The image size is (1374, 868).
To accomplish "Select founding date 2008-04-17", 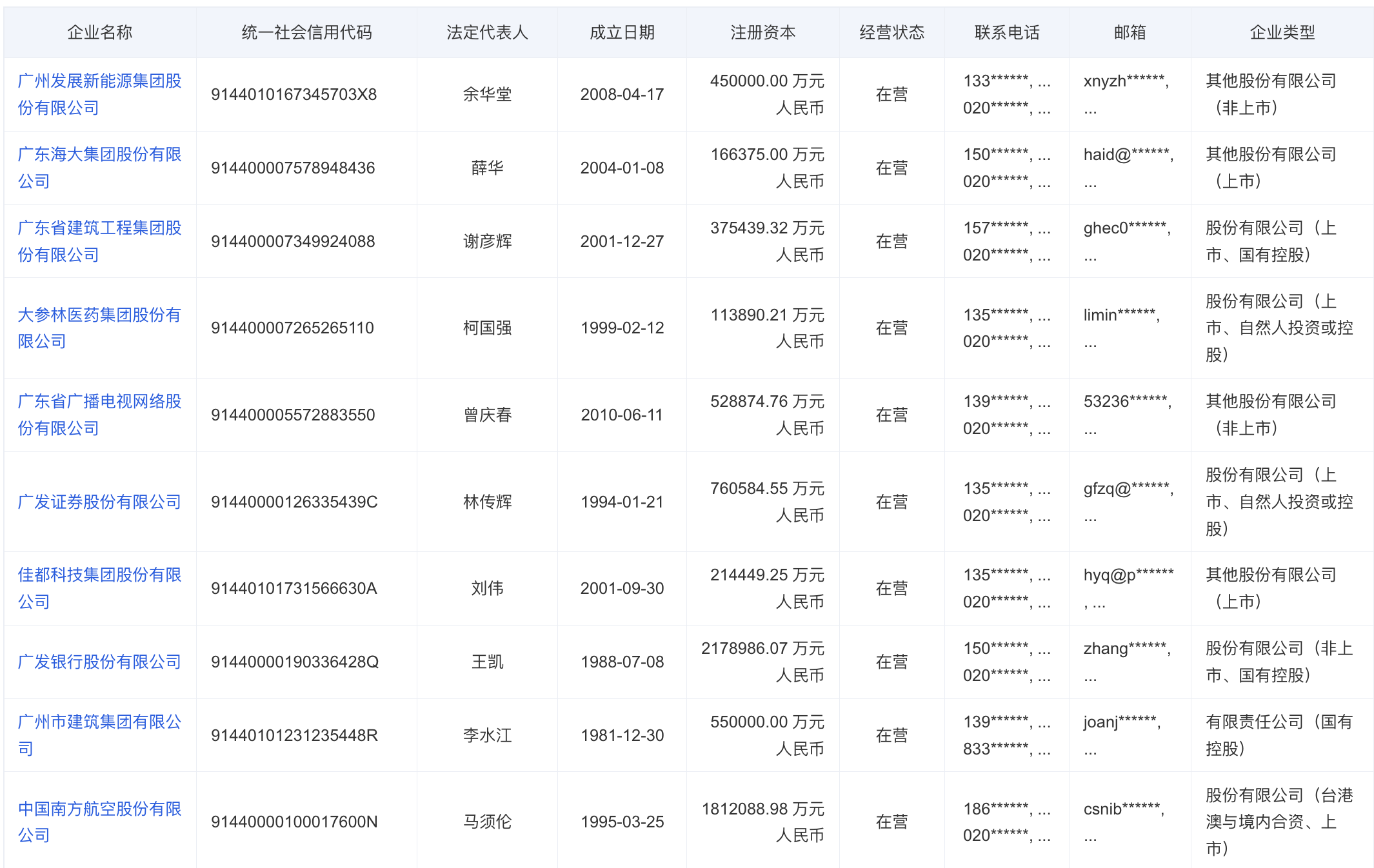I will [622, 94].
